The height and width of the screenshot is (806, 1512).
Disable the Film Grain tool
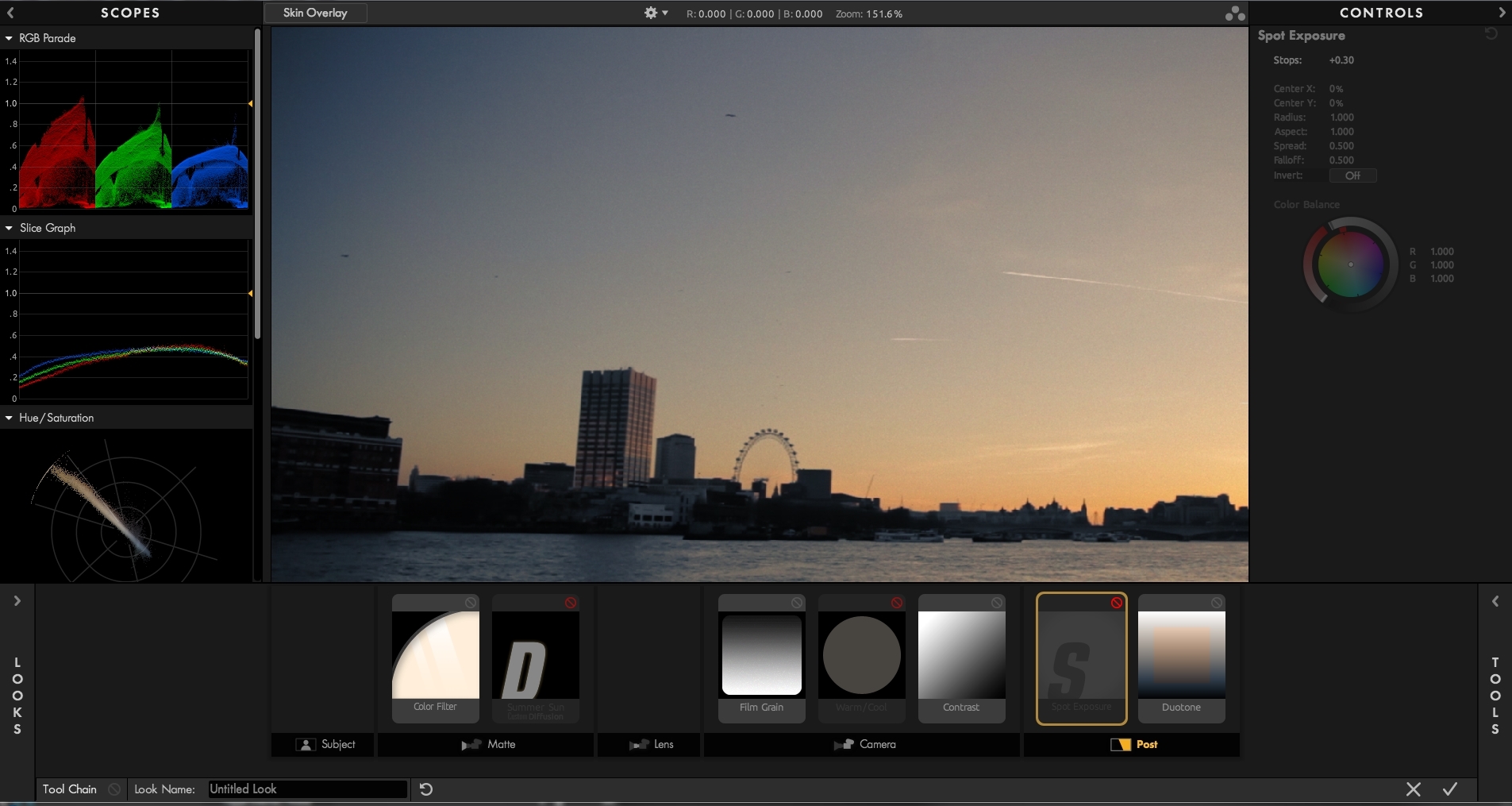coord(797,603)
